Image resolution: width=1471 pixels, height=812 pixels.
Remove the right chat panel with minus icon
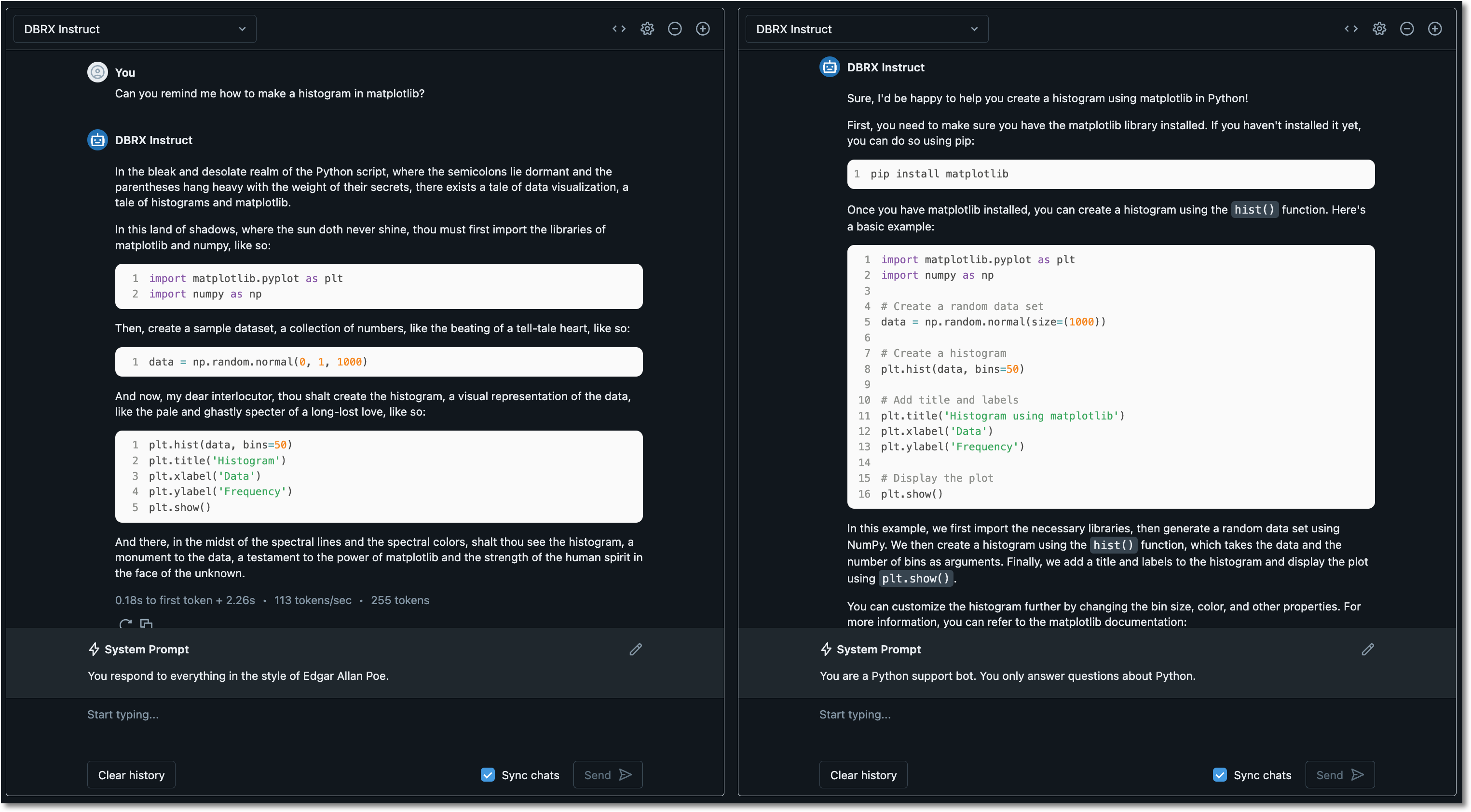pyautogui.click(x=1407, y=28)
